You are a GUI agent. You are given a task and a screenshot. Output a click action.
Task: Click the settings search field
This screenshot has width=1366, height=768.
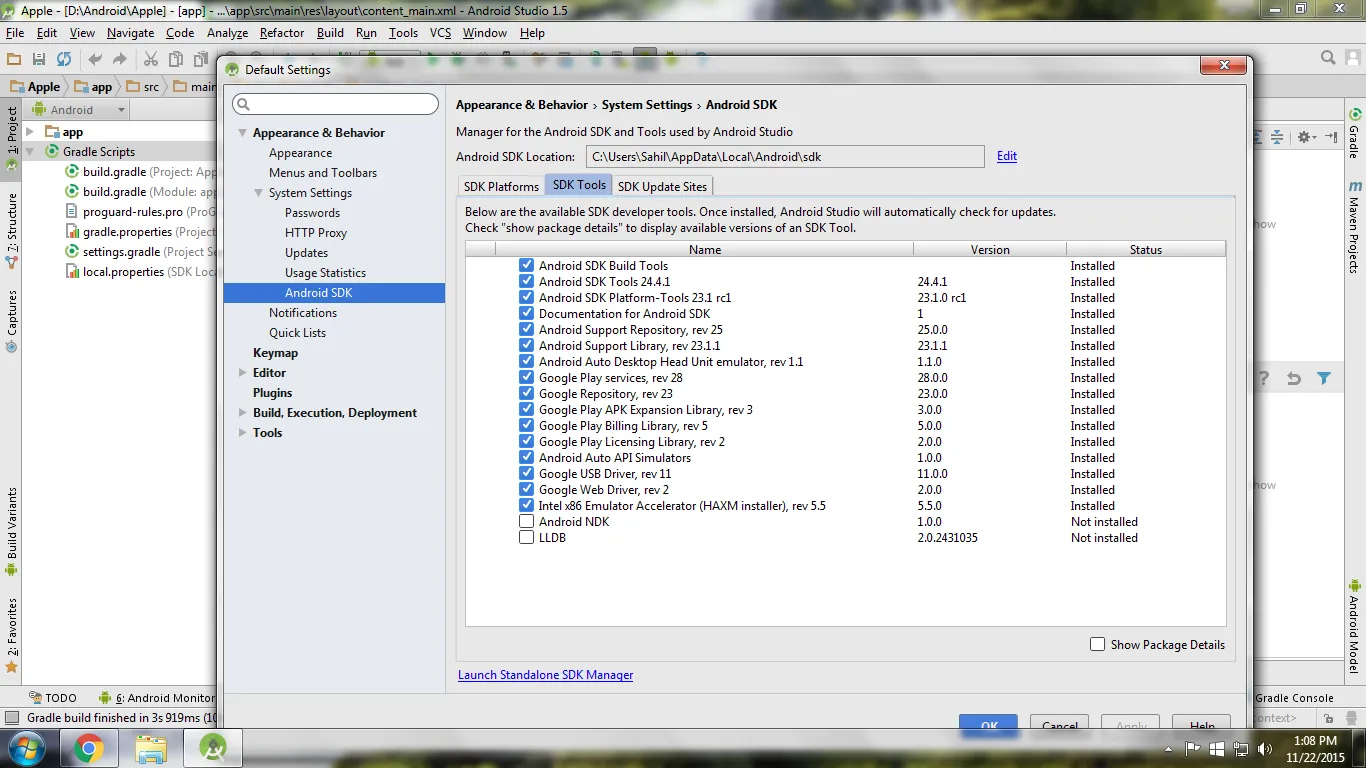[x=336, y=104]
